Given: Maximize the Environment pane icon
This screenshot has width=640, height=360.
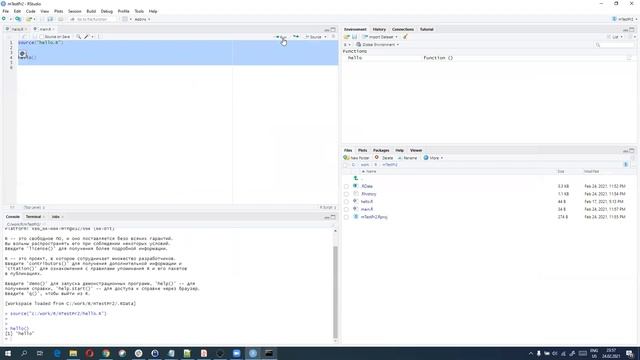Looking at the screenshot, I should click(632, 30).
